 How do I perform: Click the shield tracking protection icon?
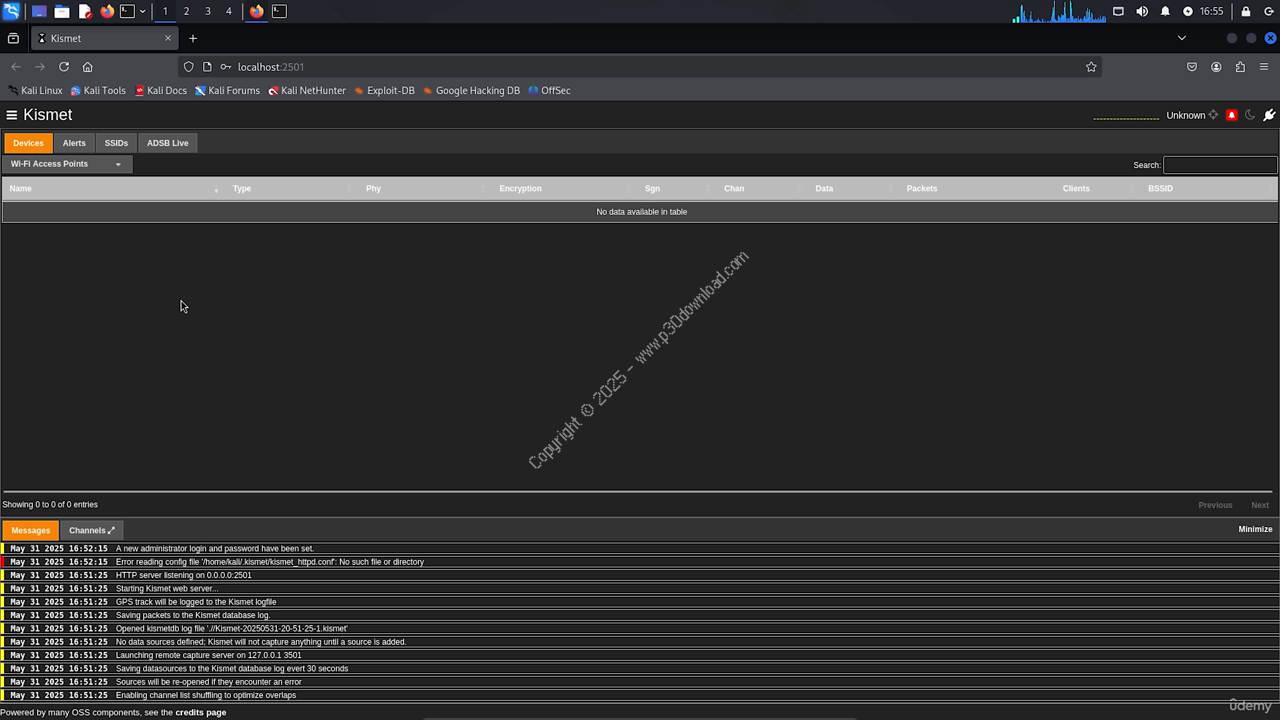point(188,67)
